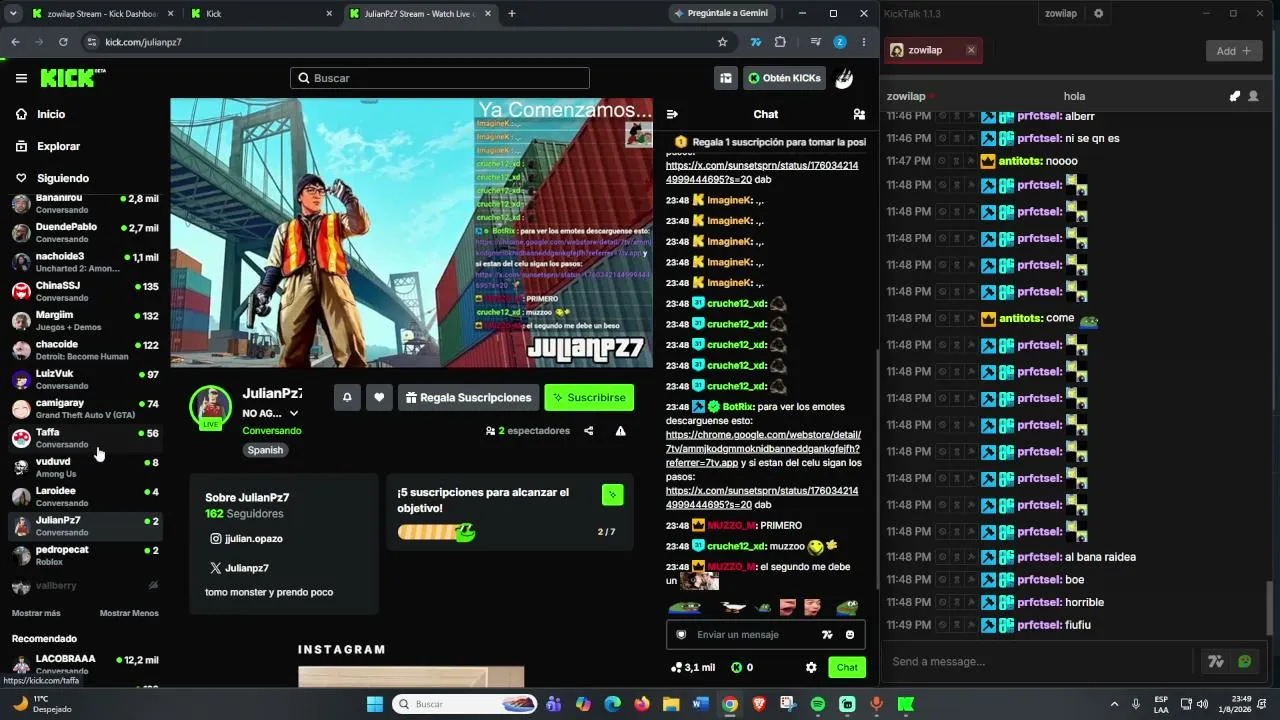The width and height of the screenshot is (1280, 720).
Task: Open the Chrome three-dot menu
Action: coord(864,42)
